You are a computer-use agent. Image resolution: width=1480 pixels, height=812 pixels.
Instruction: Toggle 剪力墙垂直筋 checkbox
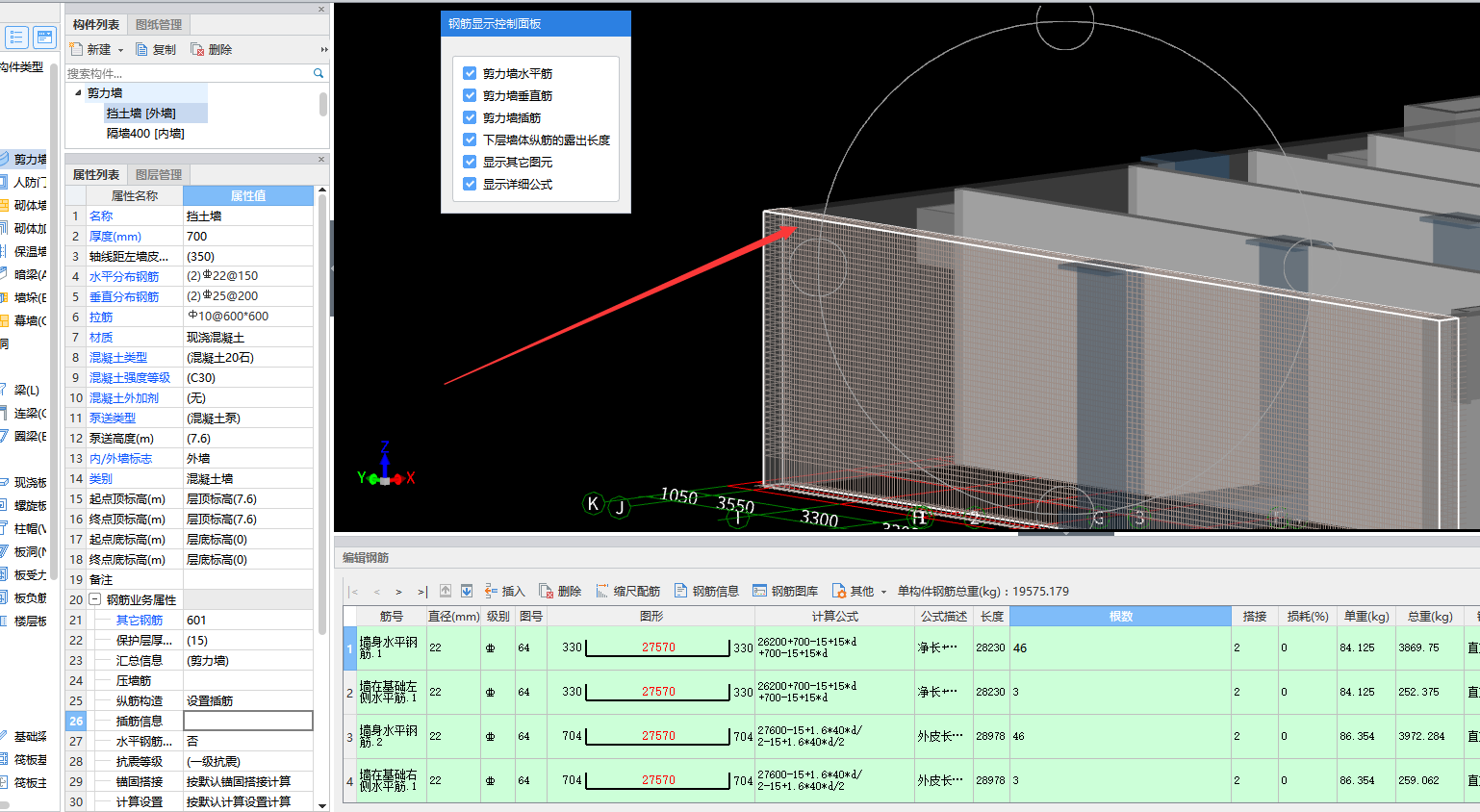point(470,95)
